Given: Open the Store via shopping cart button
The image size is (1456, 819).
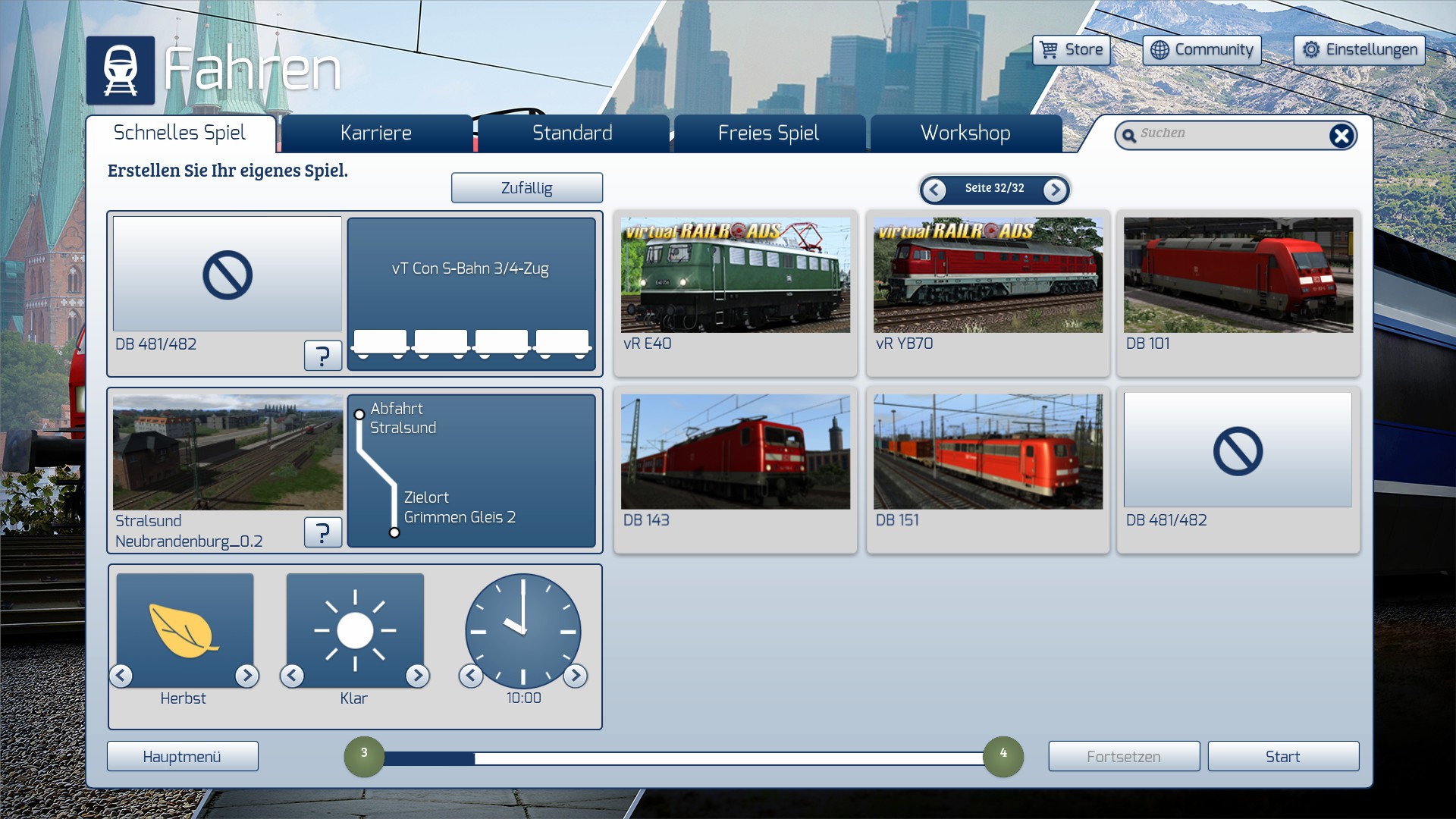Looking at the screenshot, I should pos(1071,50).
